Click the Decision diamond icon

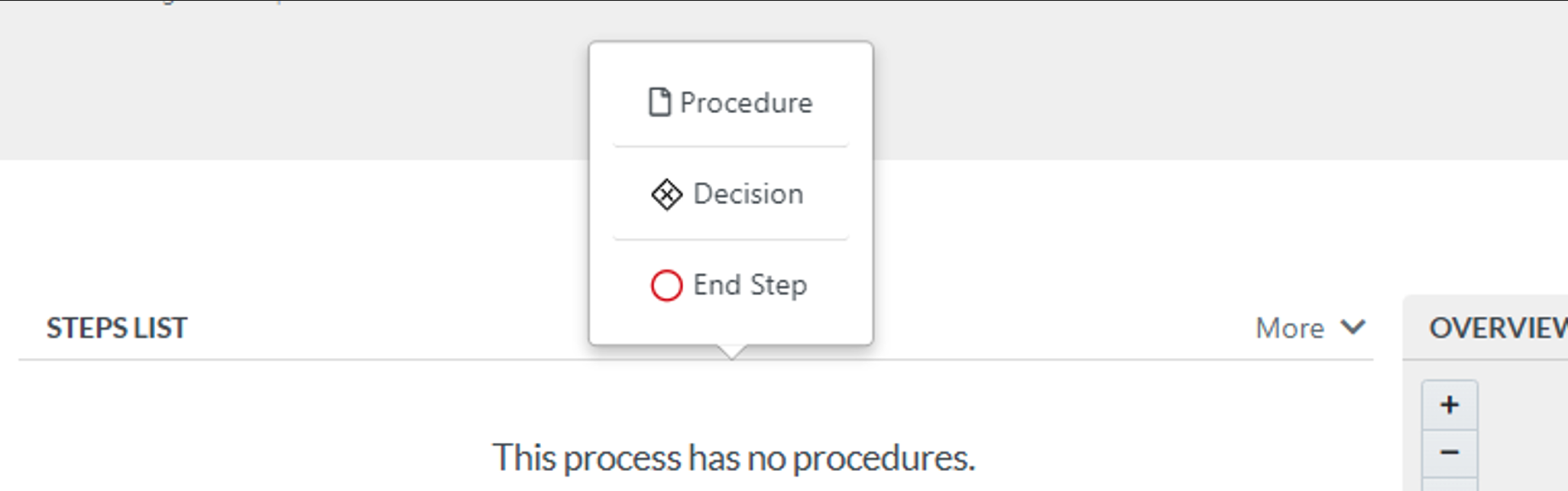pyautogui.click(x=666, y=194)
